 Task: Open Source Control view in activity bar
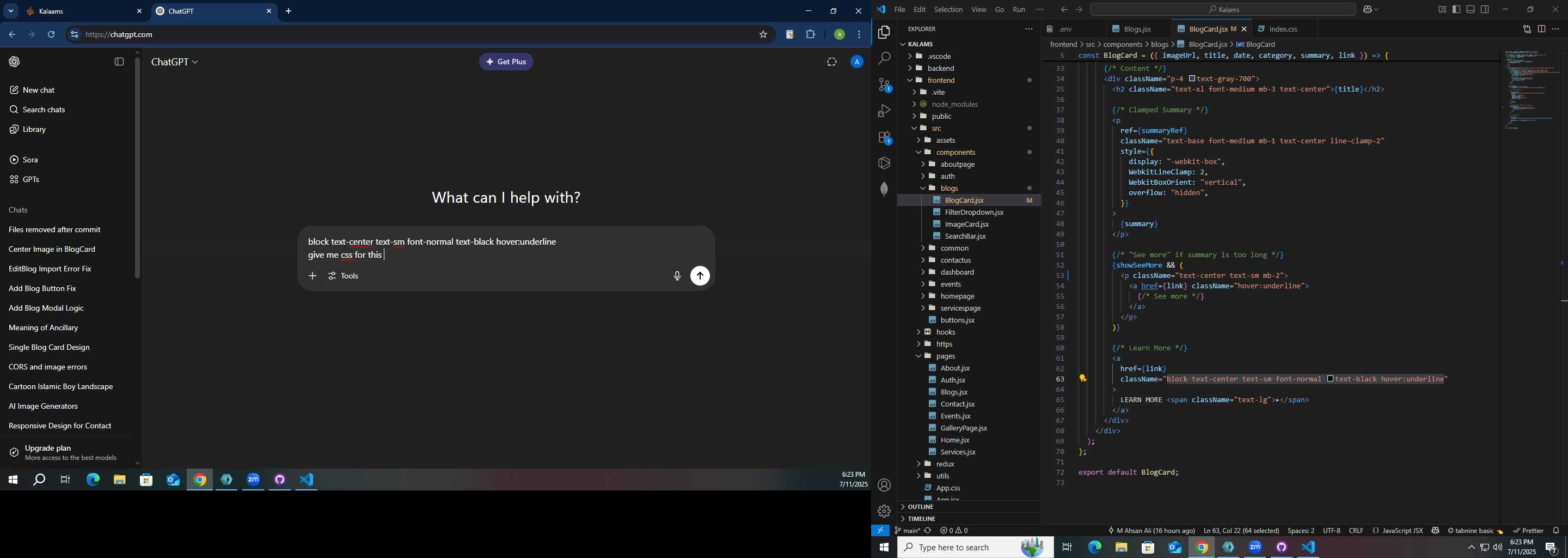[884, 84]
